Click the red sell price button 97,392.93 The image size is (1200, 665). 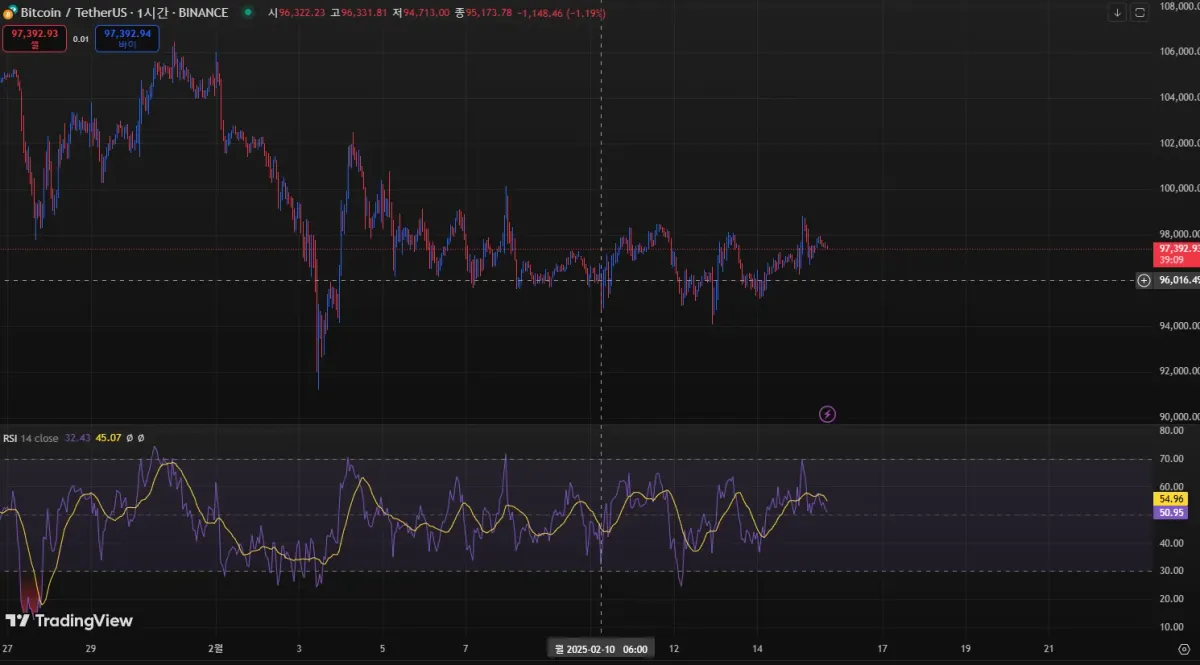pyautogui.click(x=35, y=38)
